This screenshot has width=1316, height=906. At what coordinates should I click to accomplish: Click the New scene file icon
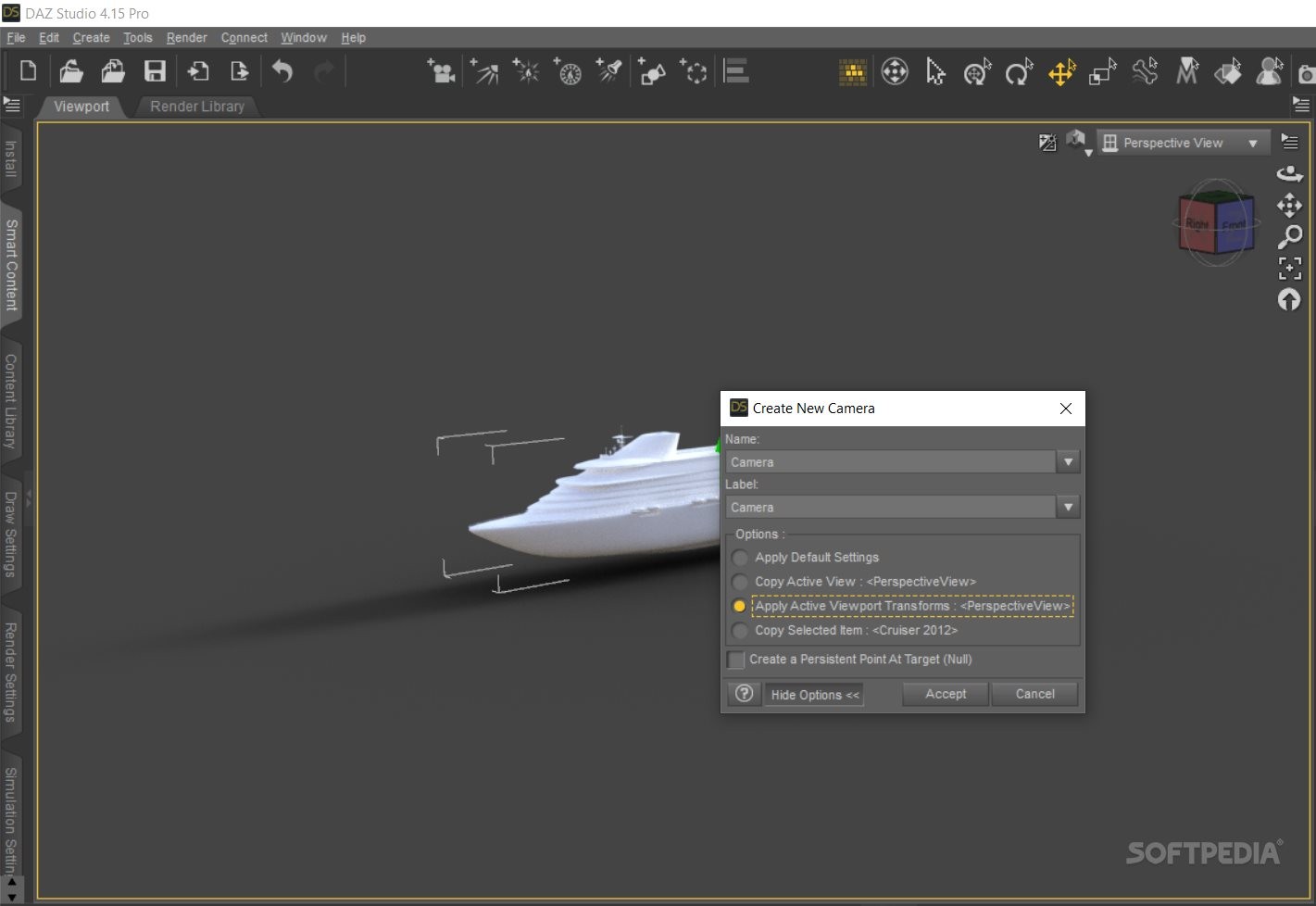coord(28,71)
